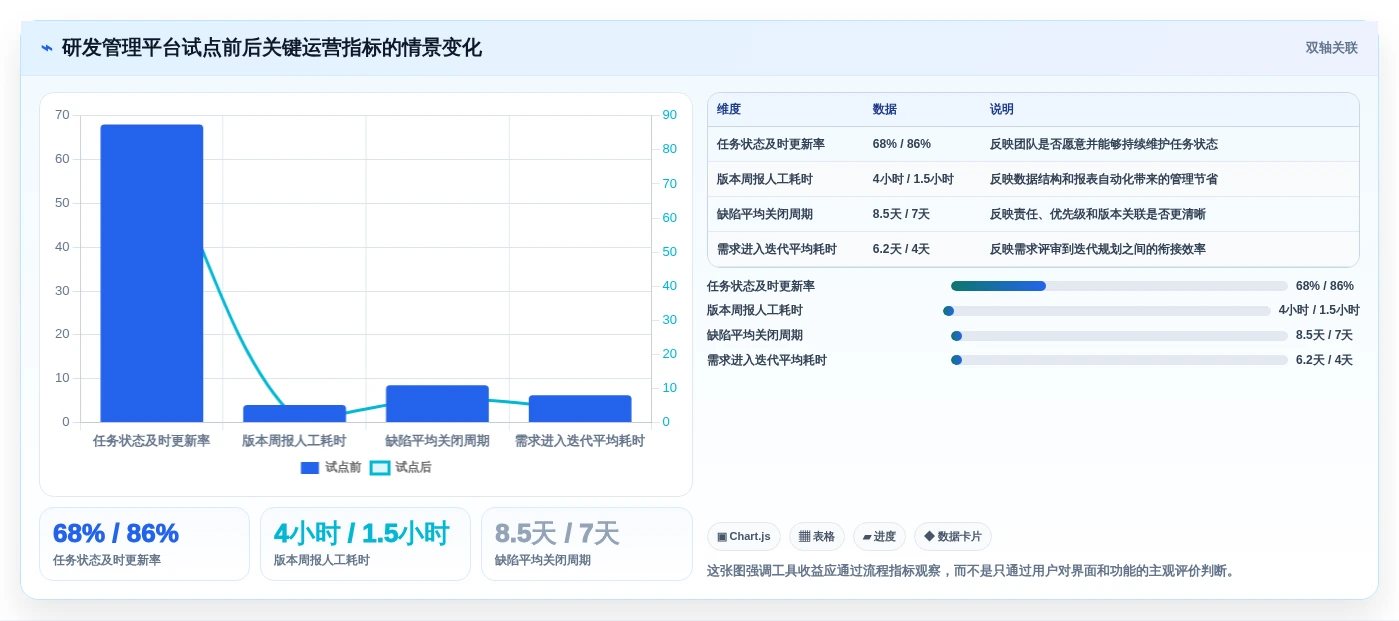Click x-axis label 任务状态及时更新率

[152, 441]
